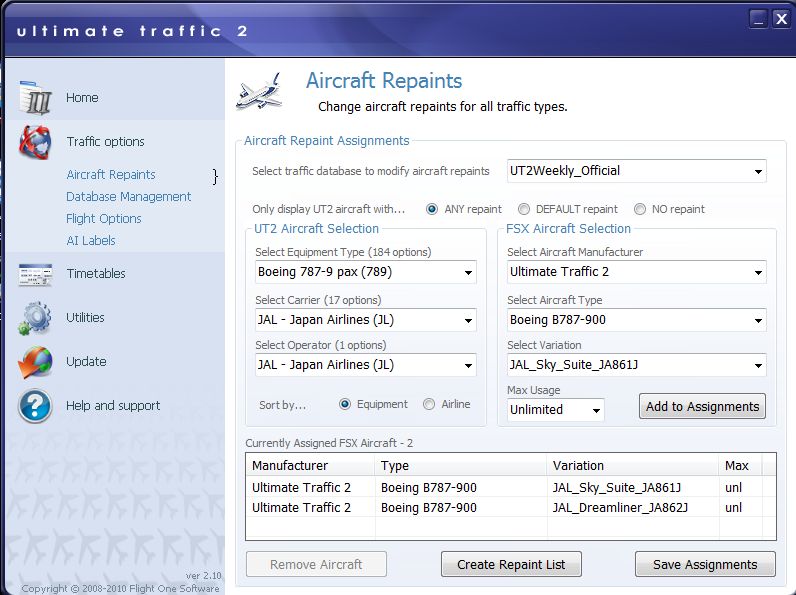Open the Select Variation dropdown

click(637, 365)
